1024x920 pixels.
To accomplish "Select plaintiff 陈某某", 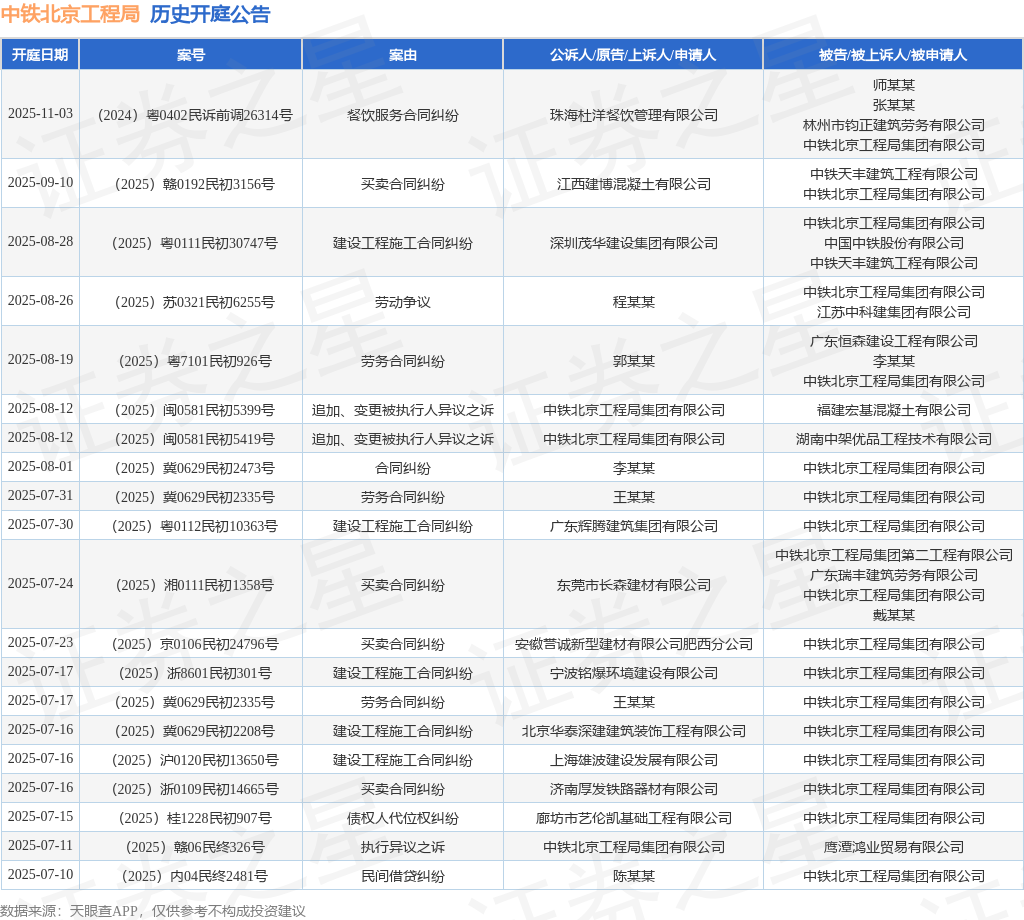I will tap(633, 876).
